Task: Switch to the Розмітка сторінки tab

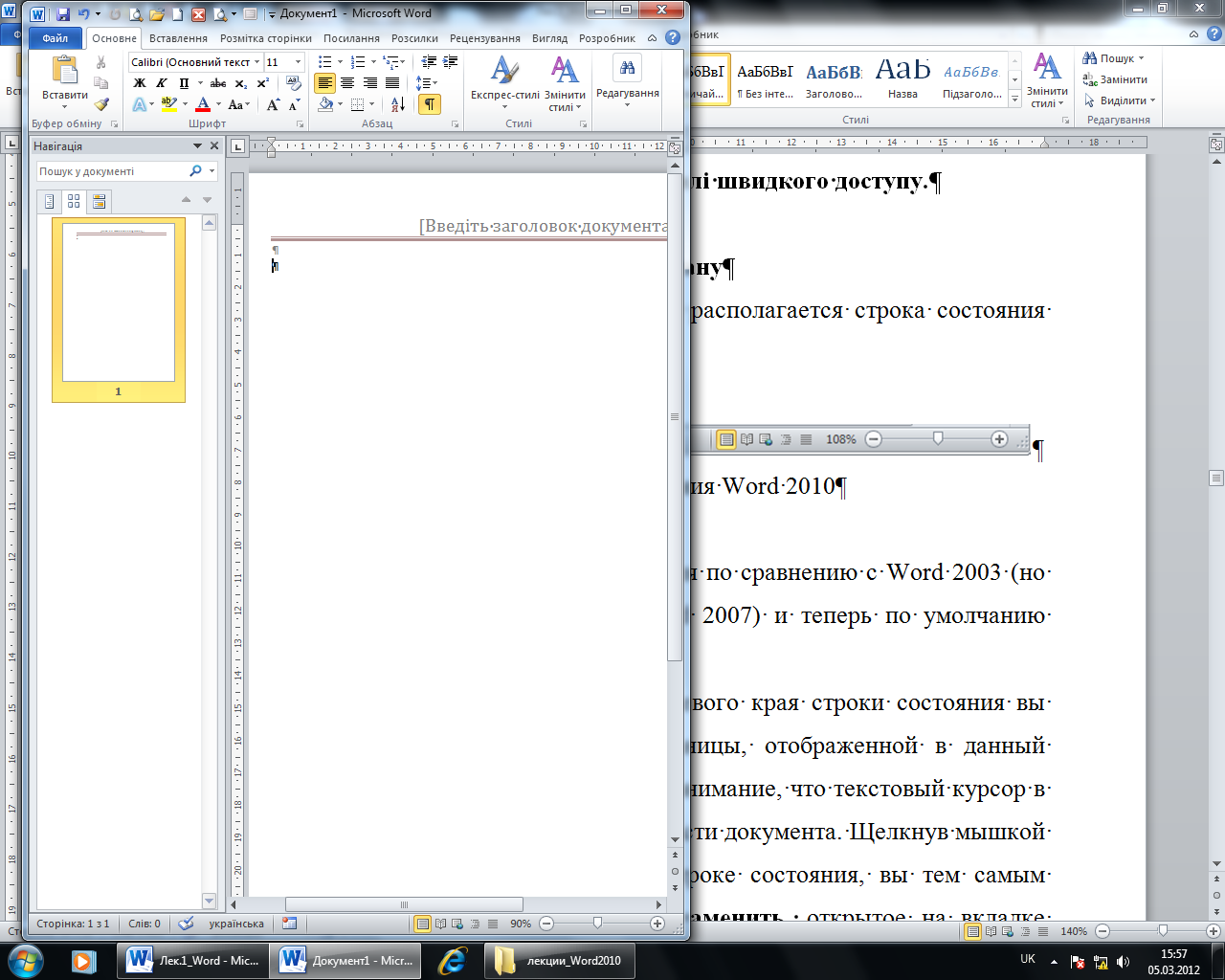Action: [266, 38]
